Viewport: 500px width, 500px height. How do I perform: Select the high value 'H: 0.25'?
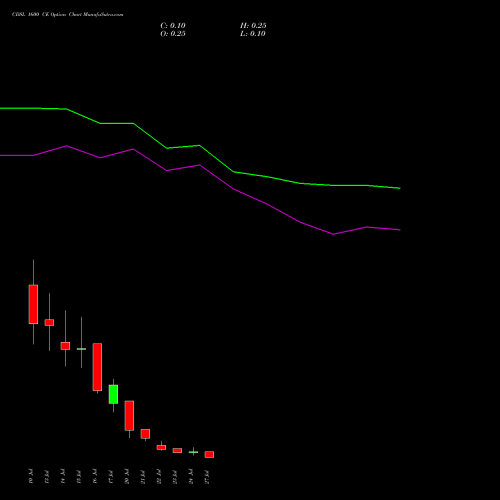253,26
